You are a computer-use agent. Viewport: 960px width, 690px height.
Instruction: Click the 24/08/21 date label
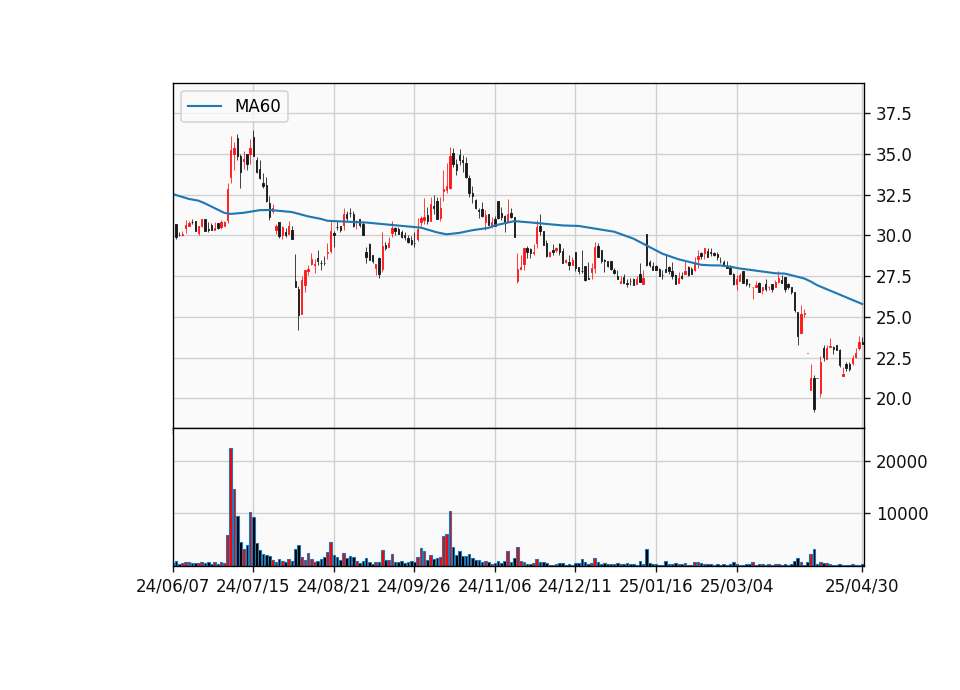[334, 586]
